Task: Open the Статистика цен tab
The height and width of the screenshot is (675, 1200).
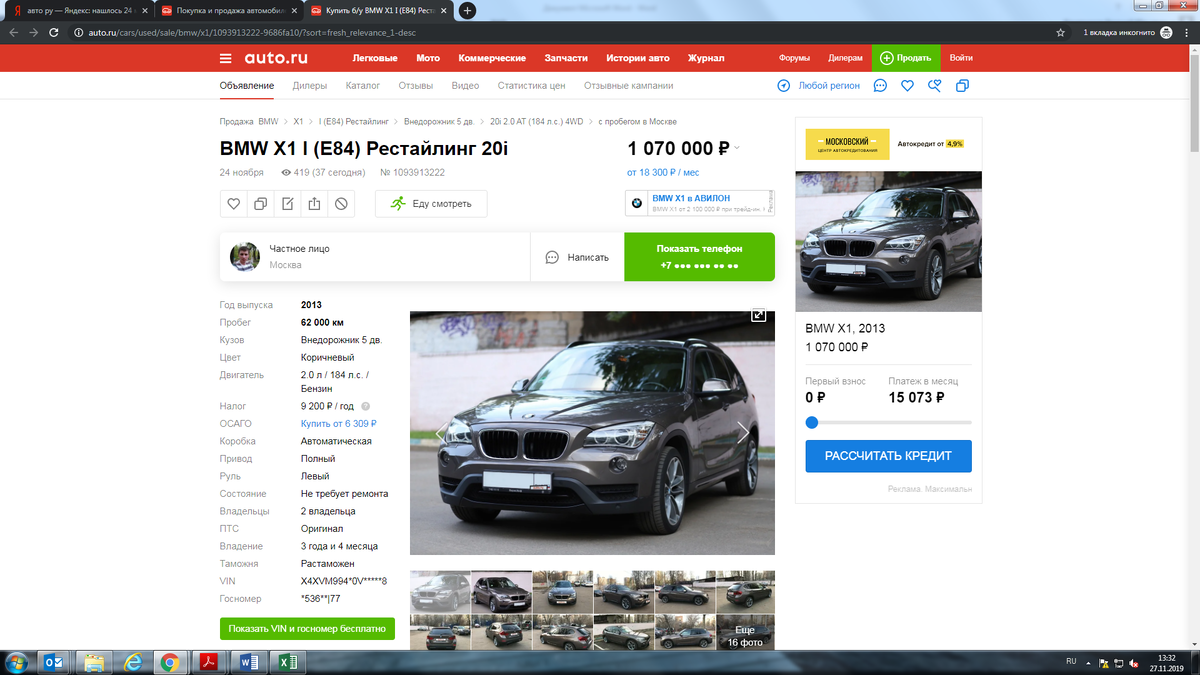Action: click(x=531, y=86)
